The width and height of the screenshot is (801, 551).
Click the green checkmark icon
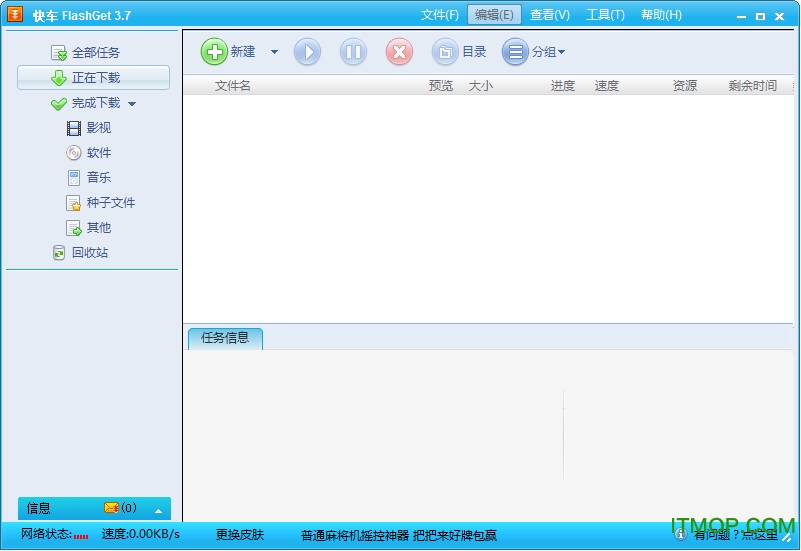pyautogui.click(x=59, y=104)
